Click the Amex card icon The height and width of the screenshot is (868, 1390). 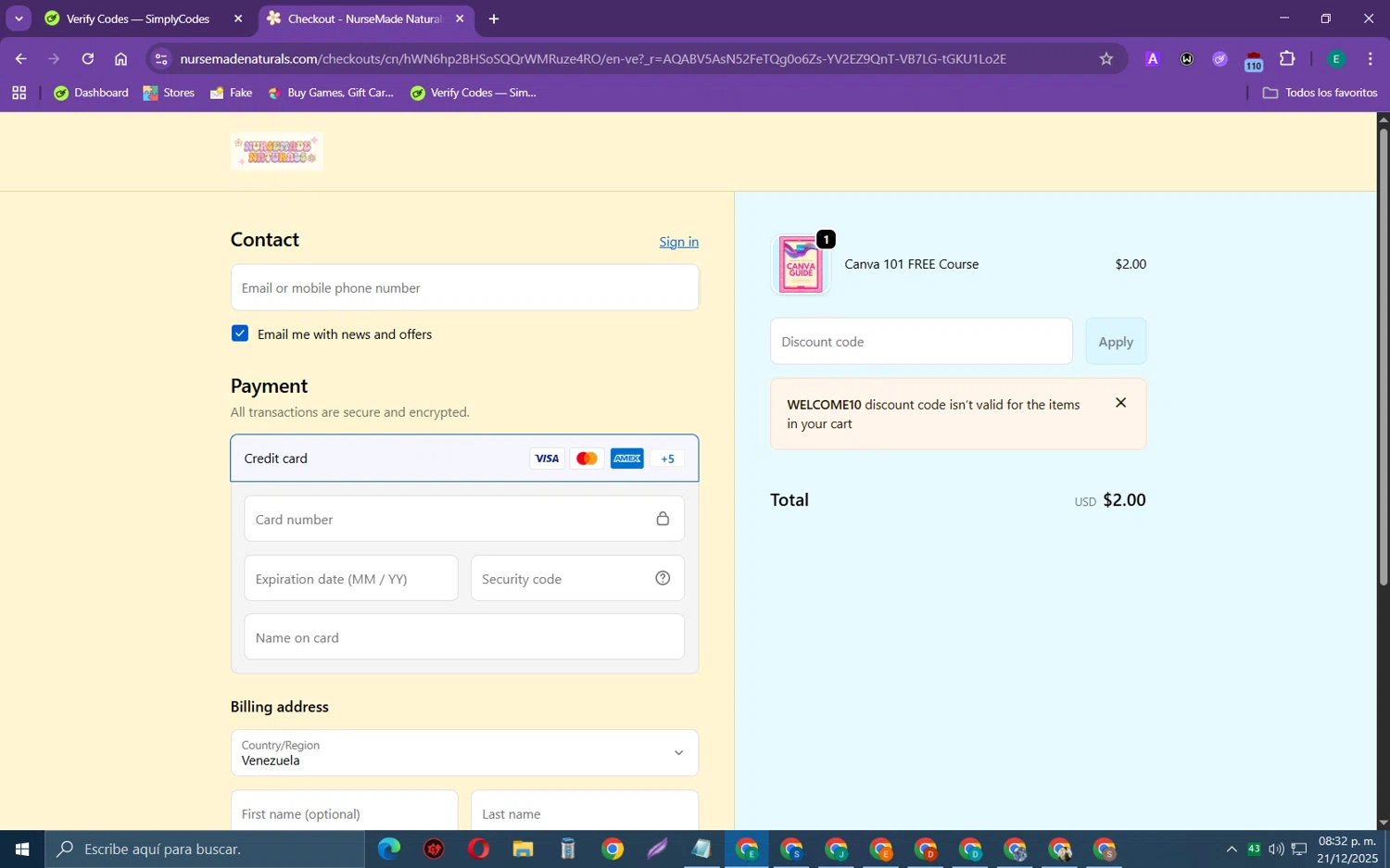click(x=626, y=459)
